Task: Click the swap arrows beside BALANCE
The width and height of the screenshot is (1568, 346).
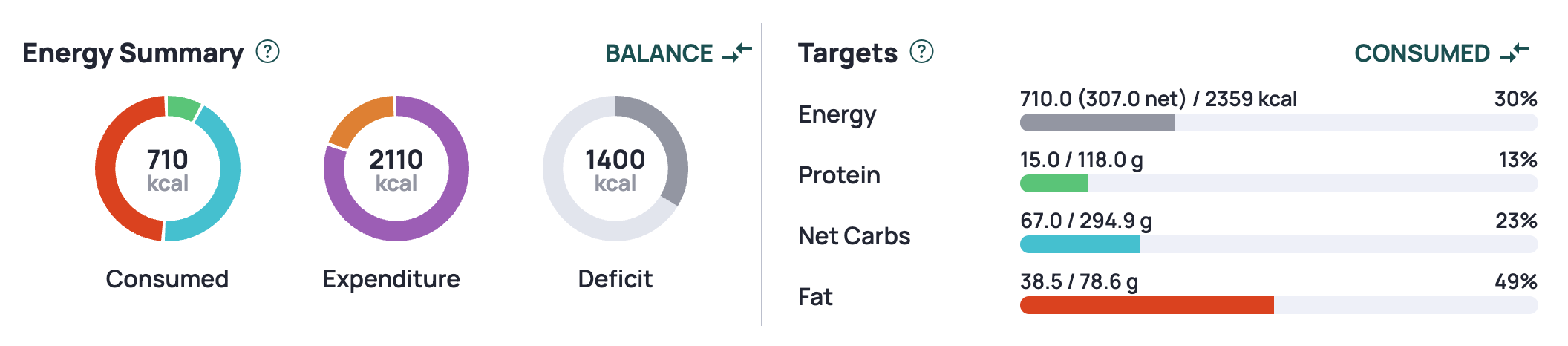Action: click(737, 53)
